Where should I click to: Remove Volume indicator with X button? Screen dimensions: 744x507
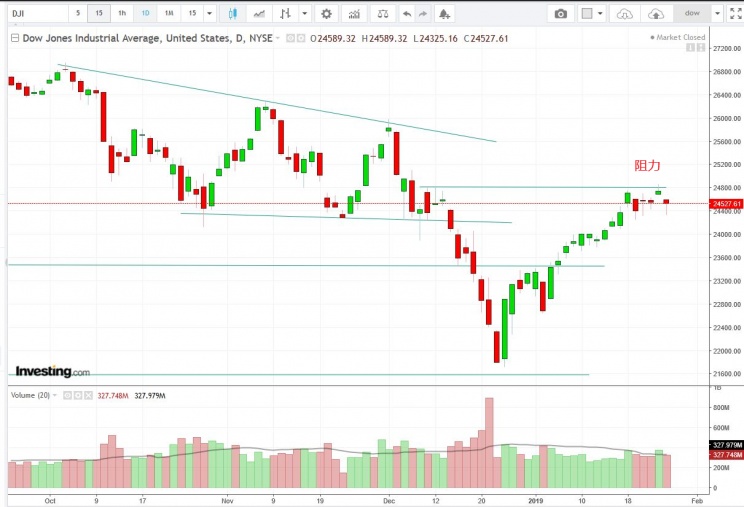click(88, 395)
